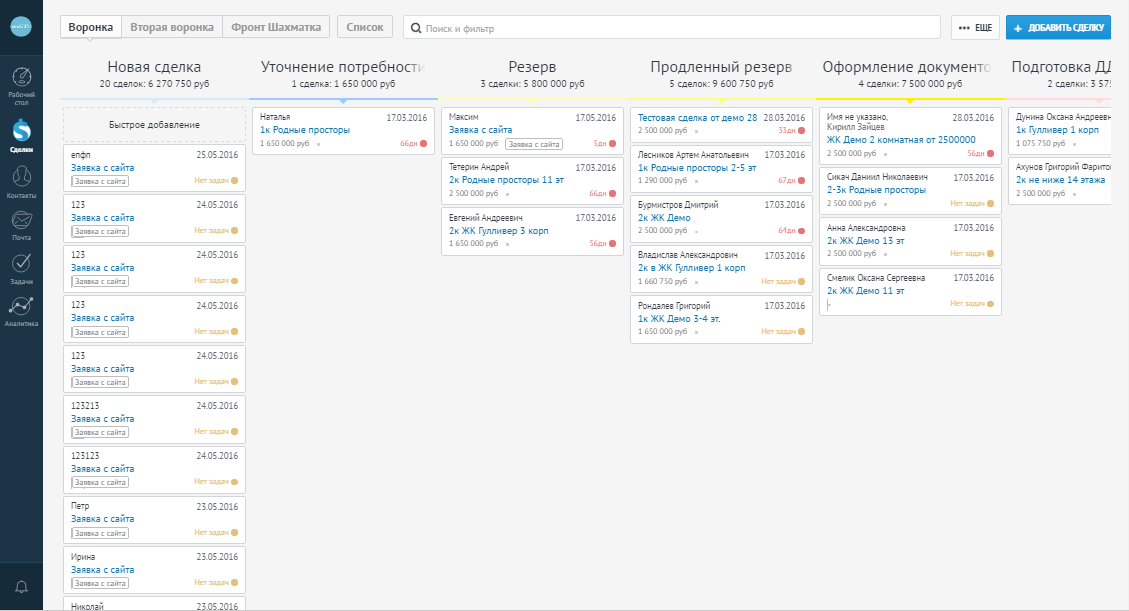Open Заявка с сайта deal from Ирина
The height and width of the screenshot is (611, 1129).
click(x=103, y=569)
